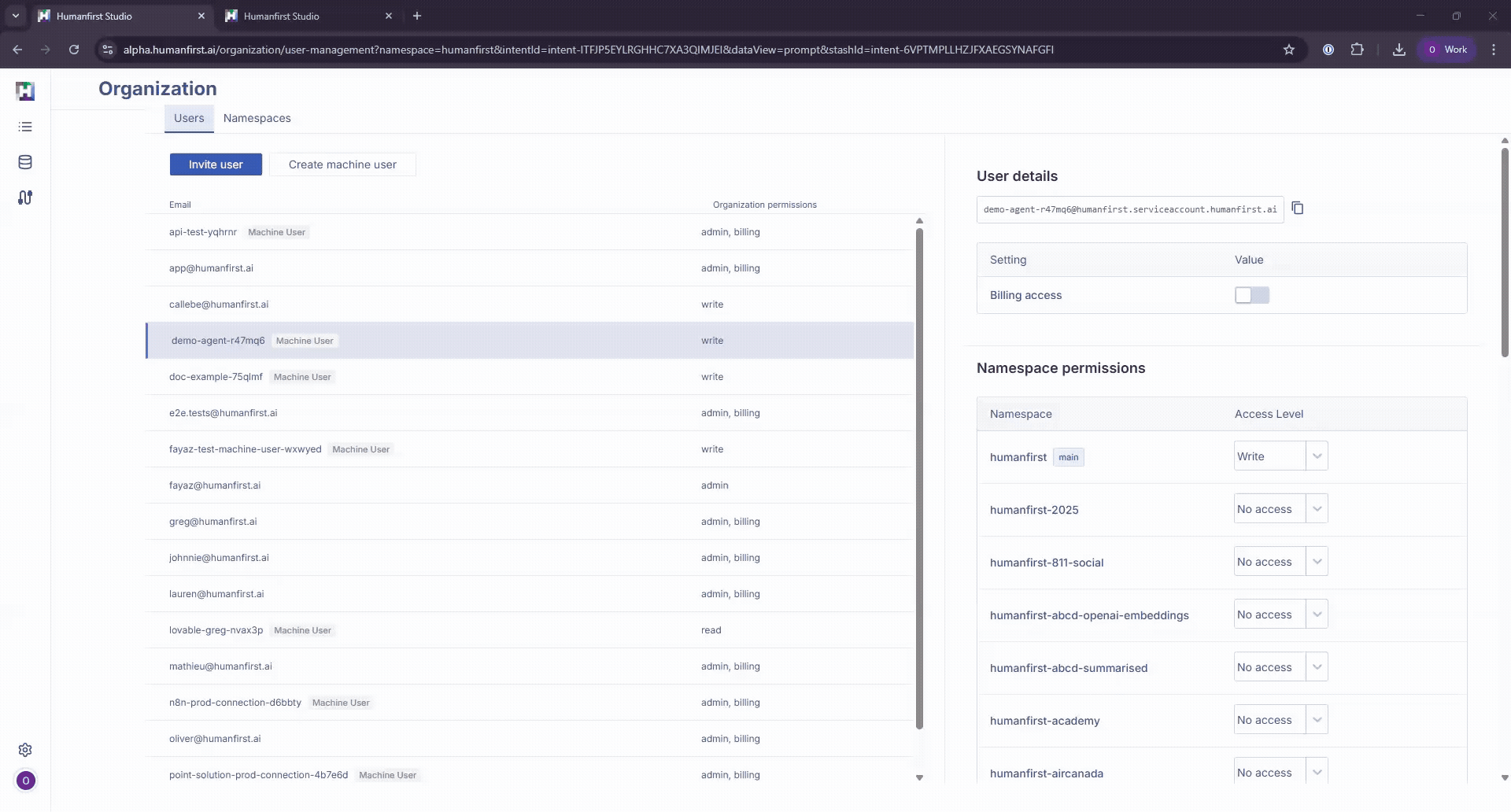Open Settings via the gear icon
The image size is (1511, 812).
coord(25,750)
